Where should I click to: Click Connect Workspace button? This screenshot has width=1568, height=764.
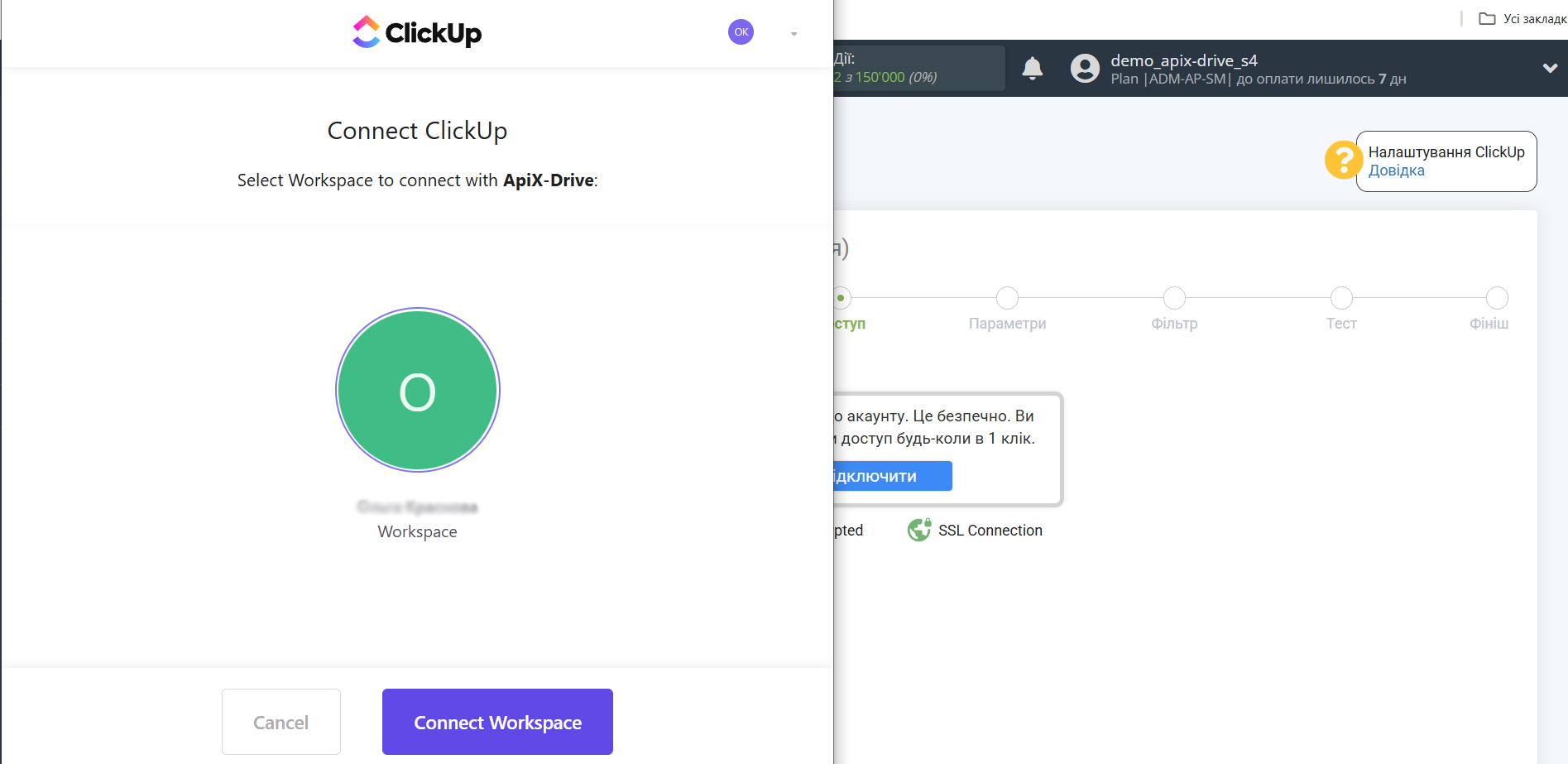tap(497, 722)
